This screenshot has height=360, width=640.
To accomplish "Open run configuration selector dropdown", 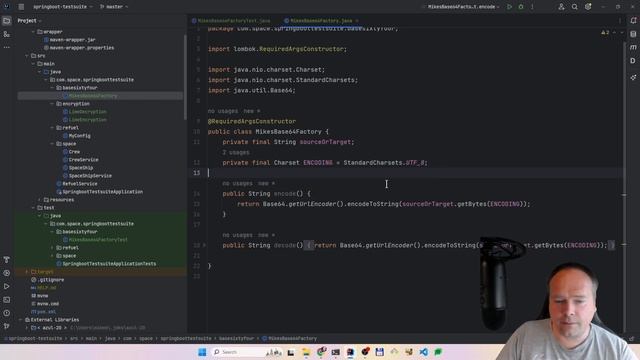I will pos(463,7).
